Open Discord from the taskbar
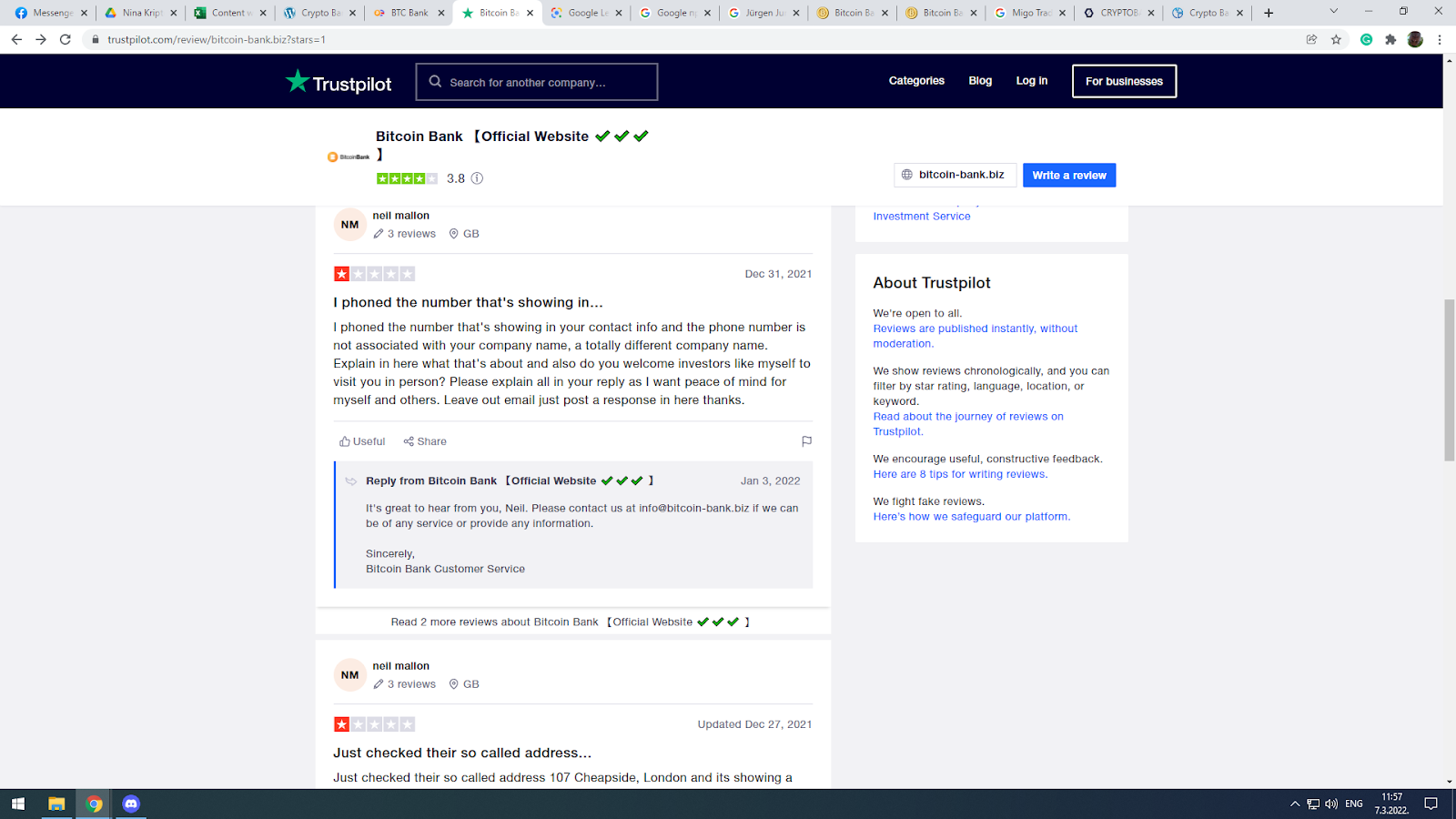This screenshot has width=1456, height=819. 131,804
